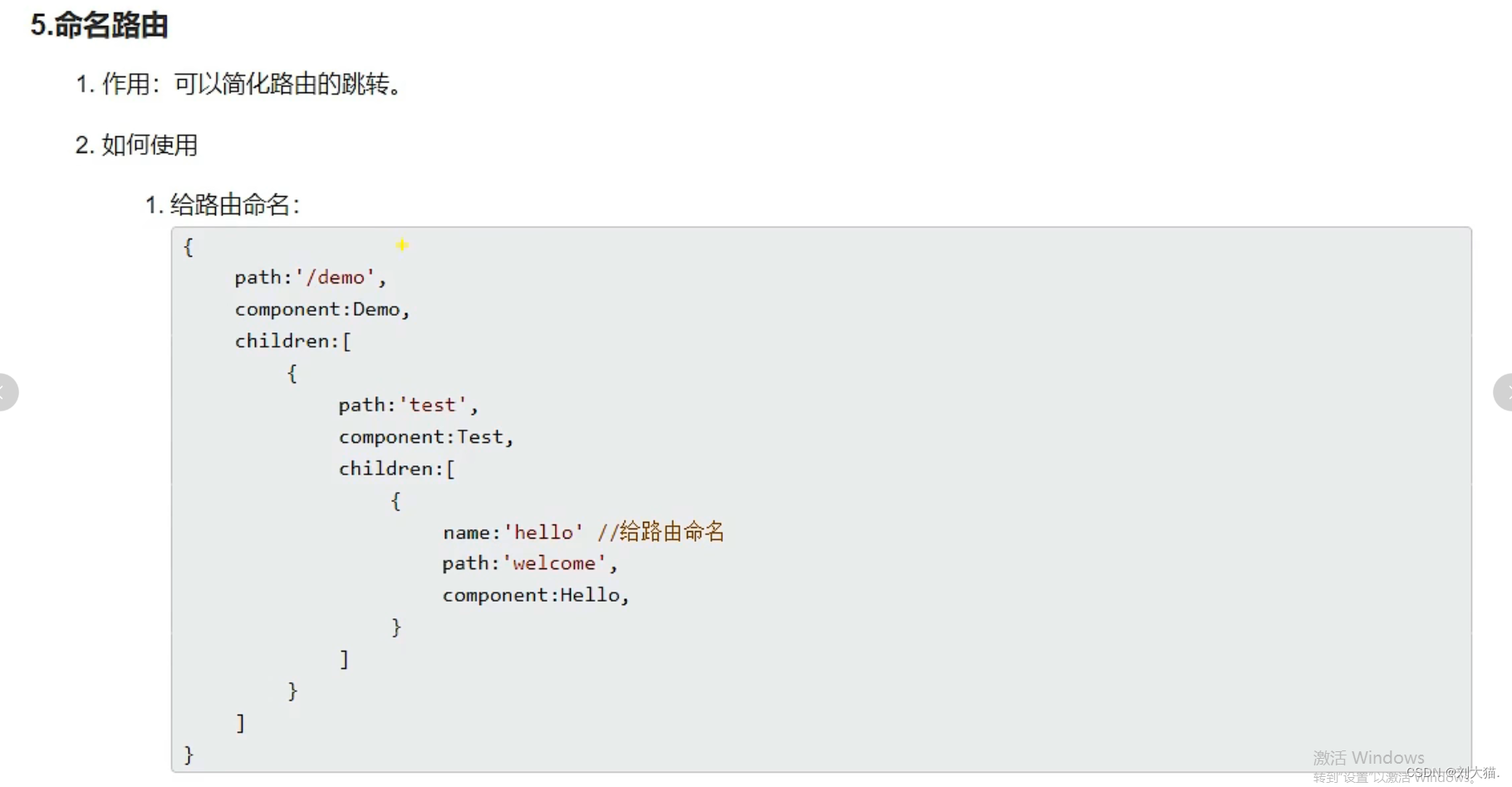Screen dimensions: 1512x787
Task: Click the CSDN @刘大猫 watermark
Action: [x=1452, y=773]
